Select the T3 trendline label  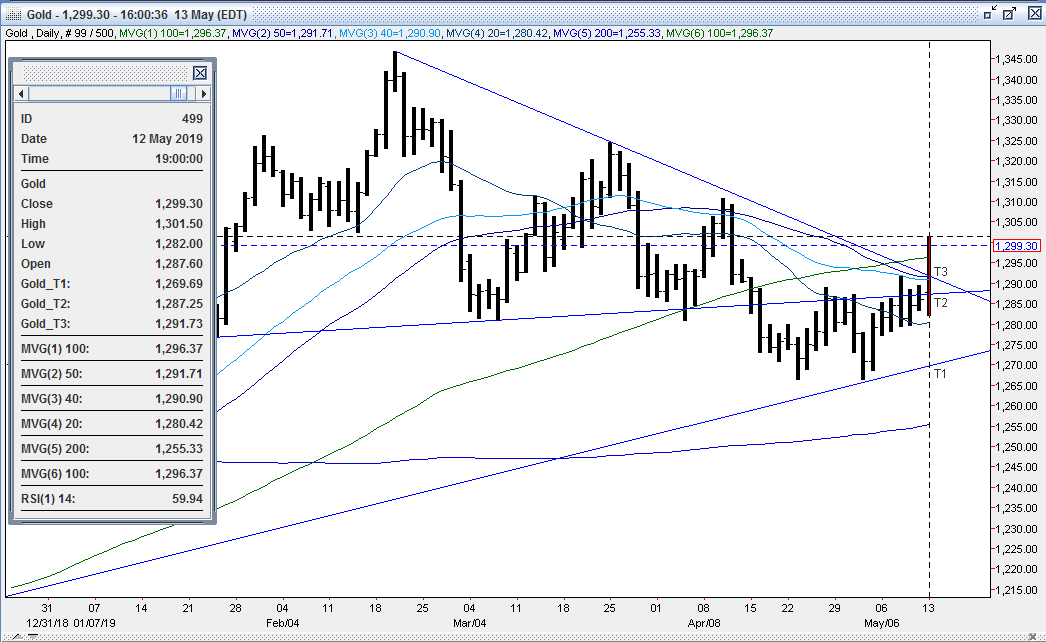[941, 272]
